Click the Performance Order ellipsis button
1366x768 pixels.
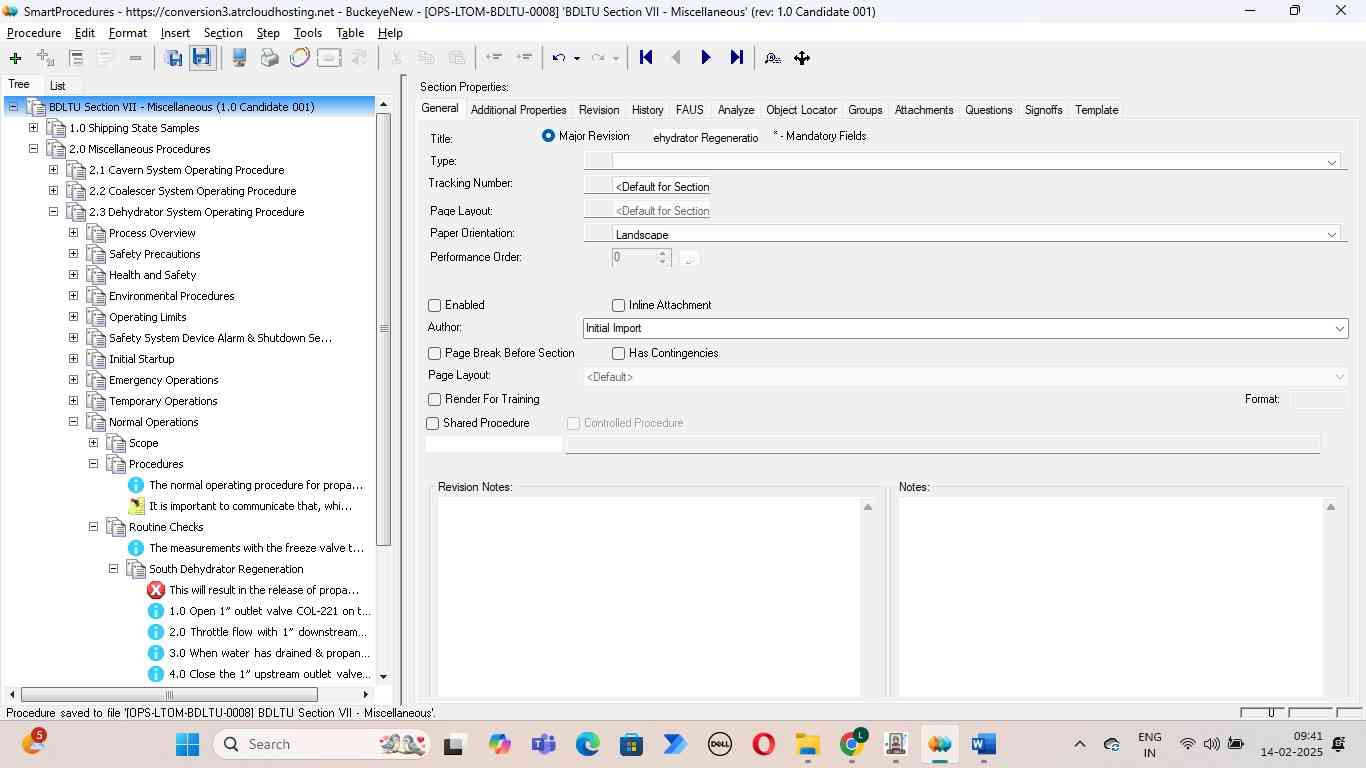tap(688, 258)
